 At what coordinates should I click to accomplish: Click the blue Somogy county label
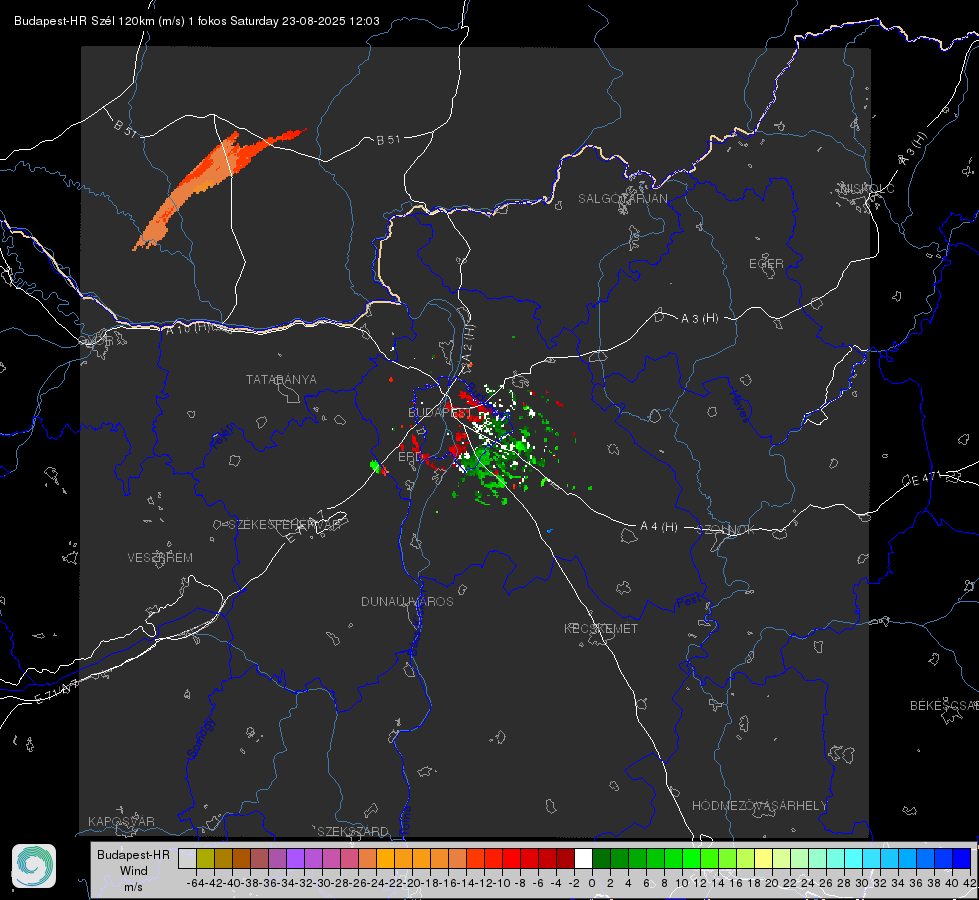coord(200,738)
